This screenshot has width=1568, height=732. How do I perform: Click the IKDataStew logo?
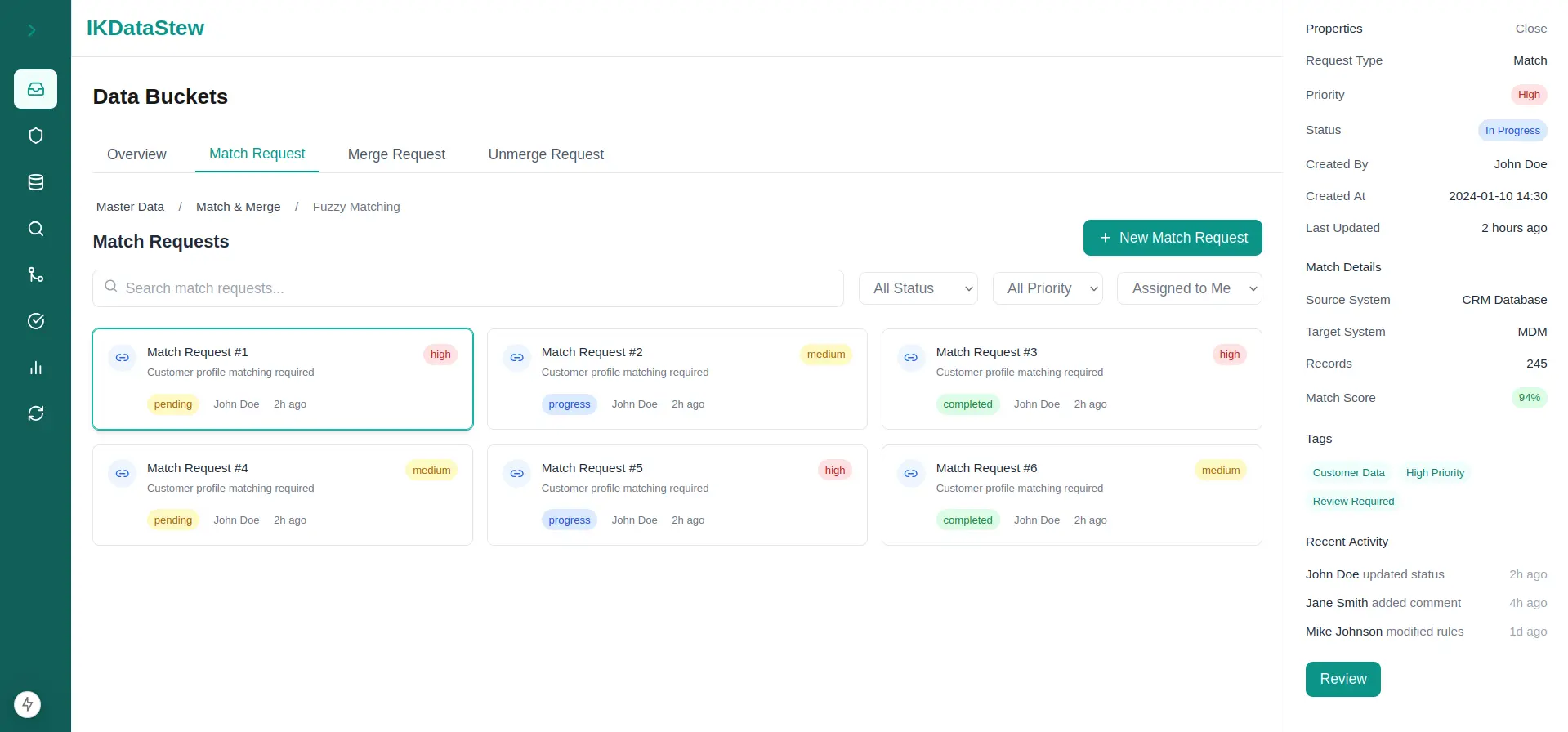click(x=145, y=28)
